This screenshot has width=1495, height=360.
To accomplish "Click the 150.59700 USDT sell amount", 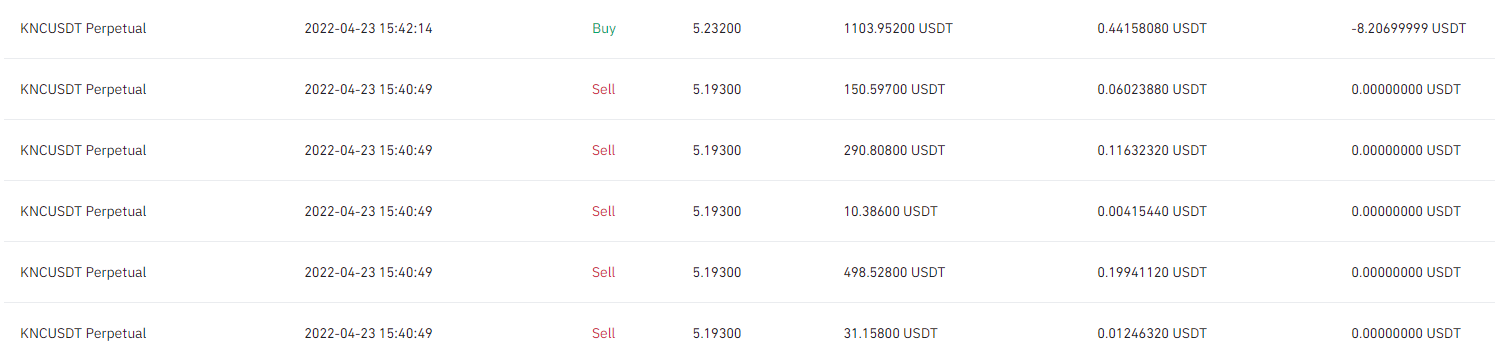I will tap(894, 89).
